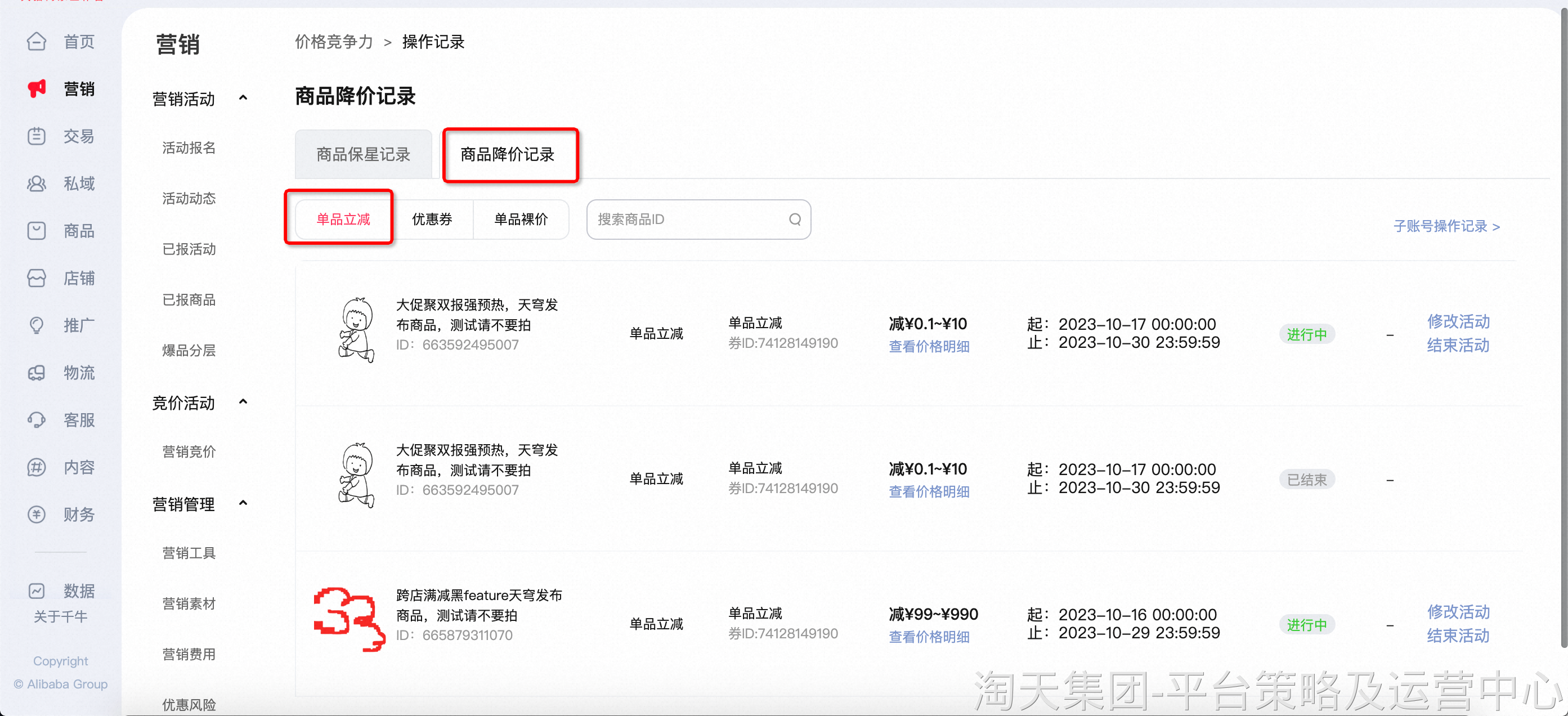Open 营销竞价 in the sidebar
This screenshot has width=1568, height=716.
click(x=189, y=452)
